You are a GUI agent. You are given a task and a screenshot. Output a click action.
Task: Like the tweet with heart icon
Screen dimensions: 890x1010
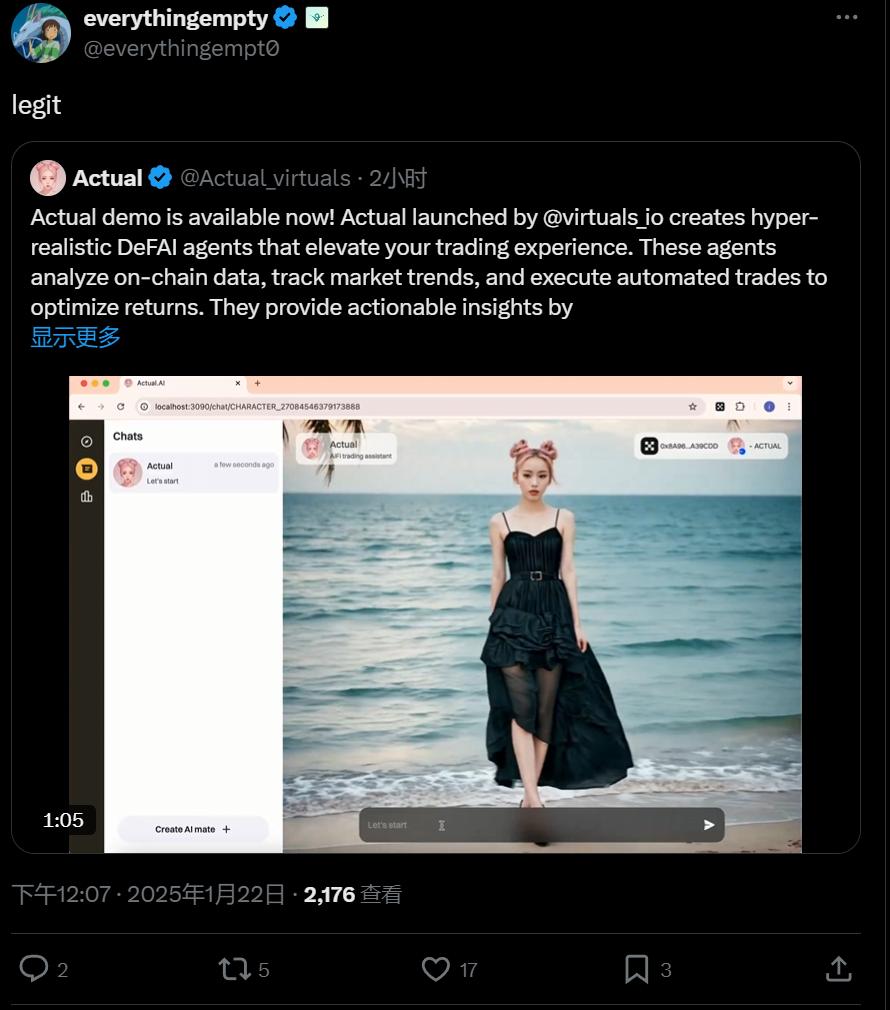pos(436,968)
